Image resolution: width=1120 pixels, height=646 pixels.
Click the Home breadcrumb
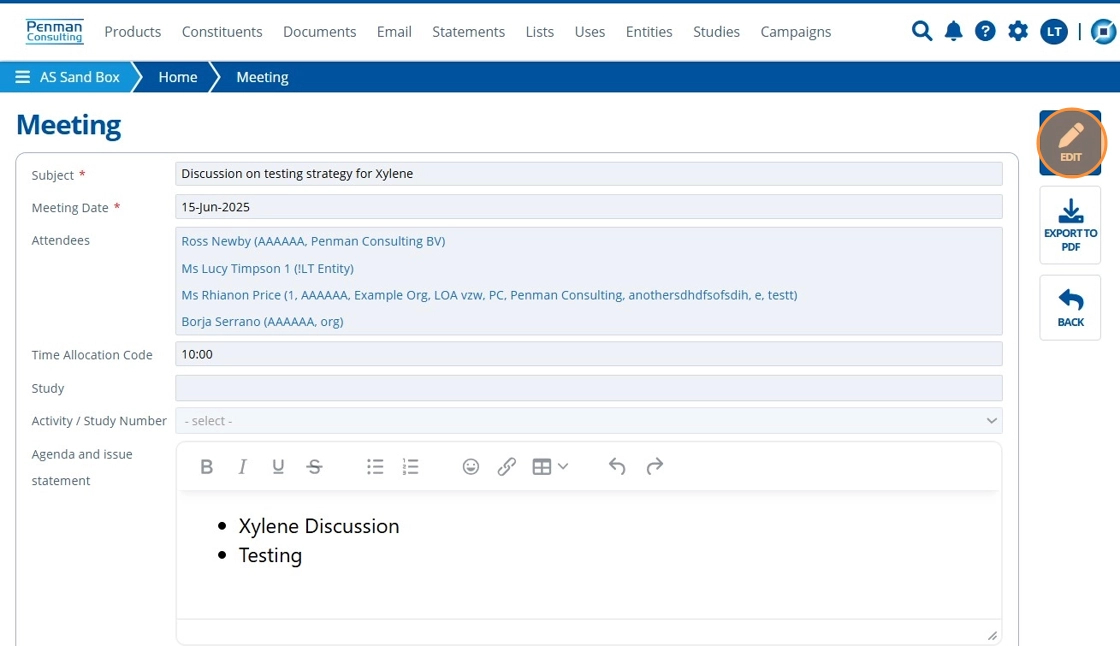(x=178, y=76)
